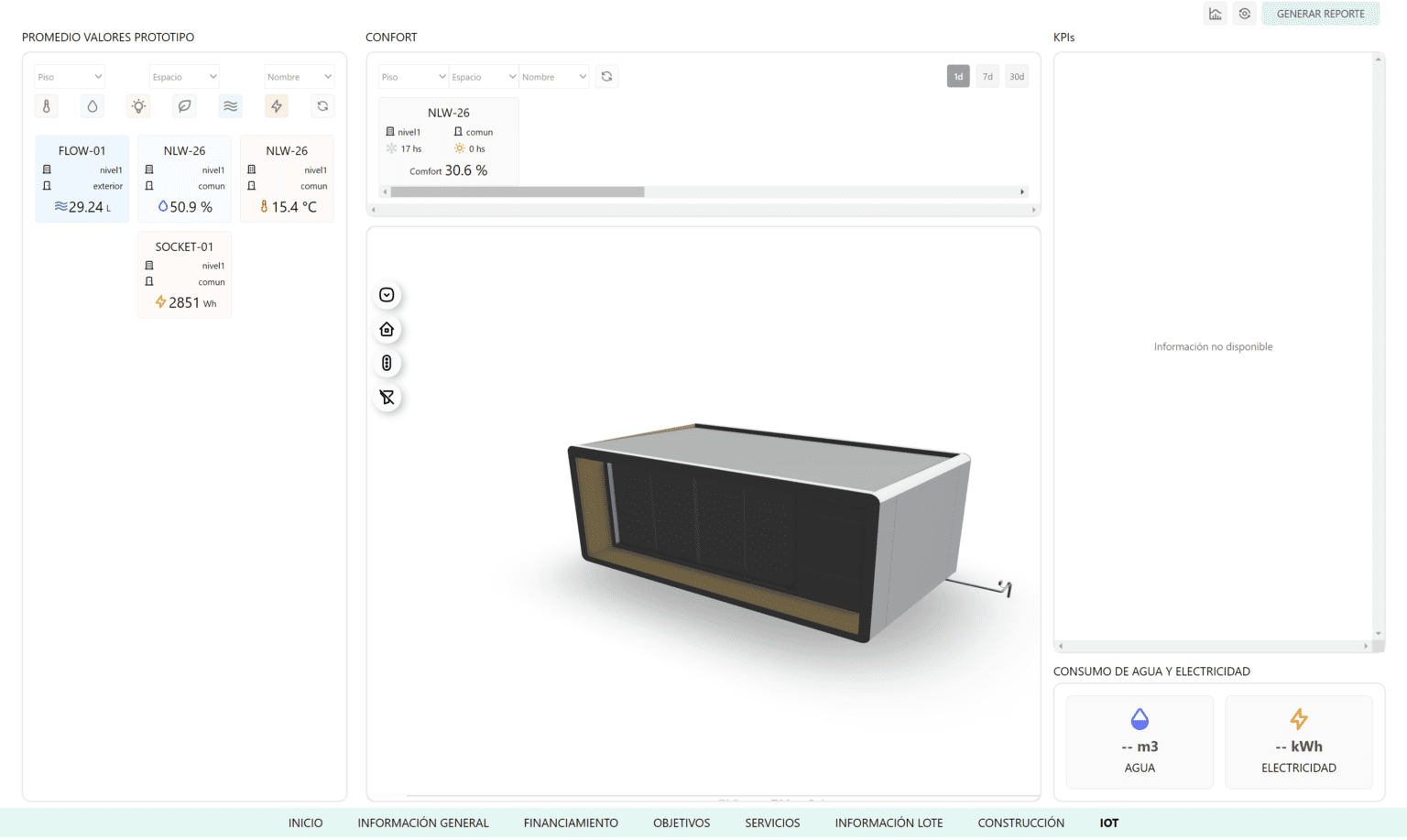Select the SOCKET-01 sensor card
Image resolution: width=1407 pixels, height=840 pixels.
pos(184,275)
